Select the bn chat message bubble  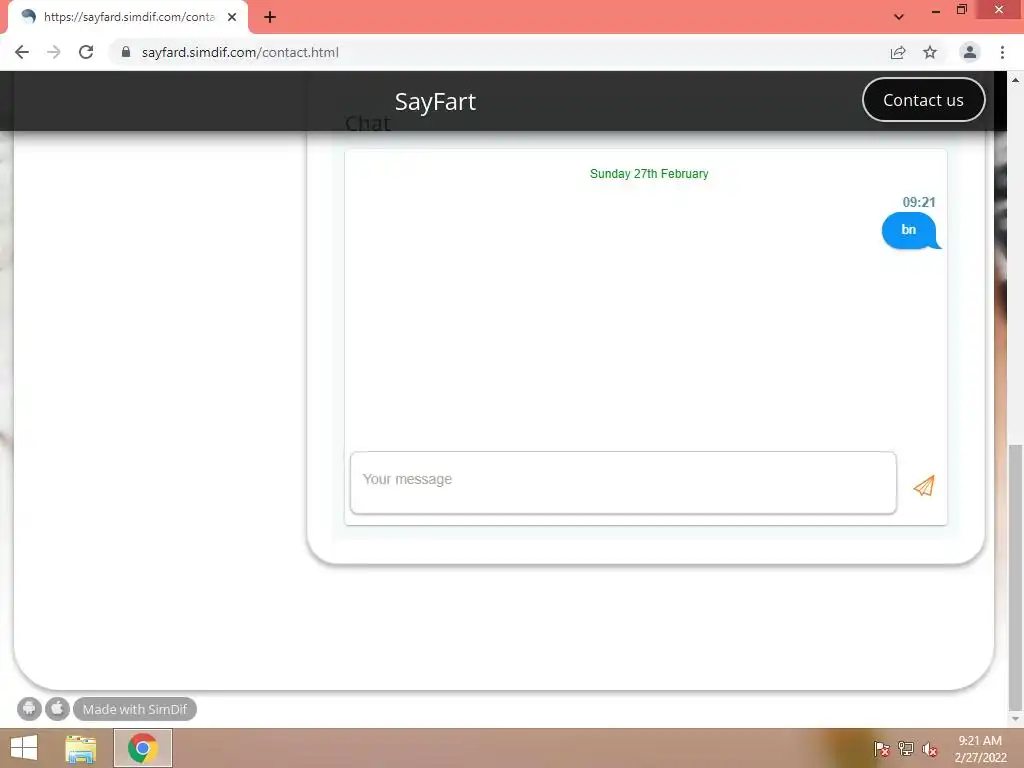pyautogui.click(x=910, y=230)
